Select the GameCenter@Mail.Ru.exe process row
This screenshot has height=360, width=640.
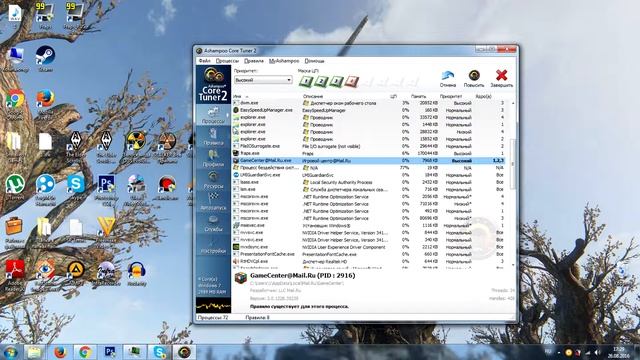[369, 160]
